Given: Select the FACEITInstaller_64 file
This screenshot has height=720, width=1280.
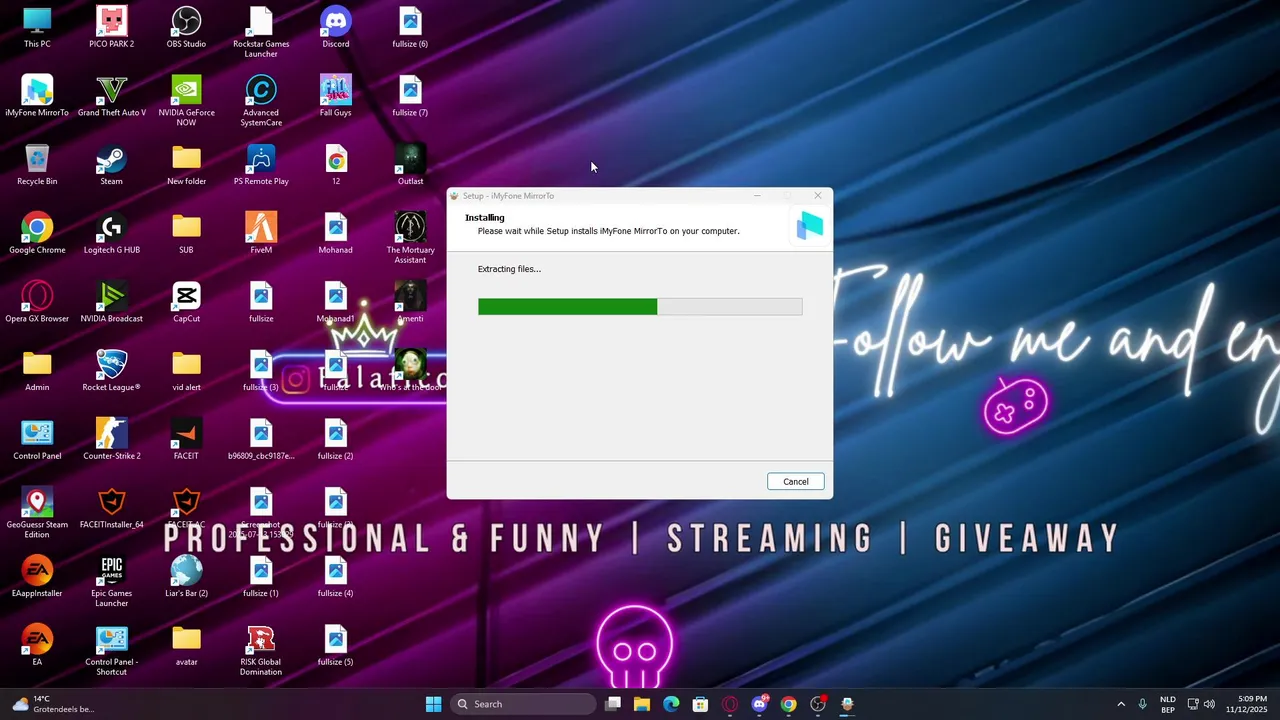Looking at the screenshot, I should pyautogui.click(x=112, y=509).
